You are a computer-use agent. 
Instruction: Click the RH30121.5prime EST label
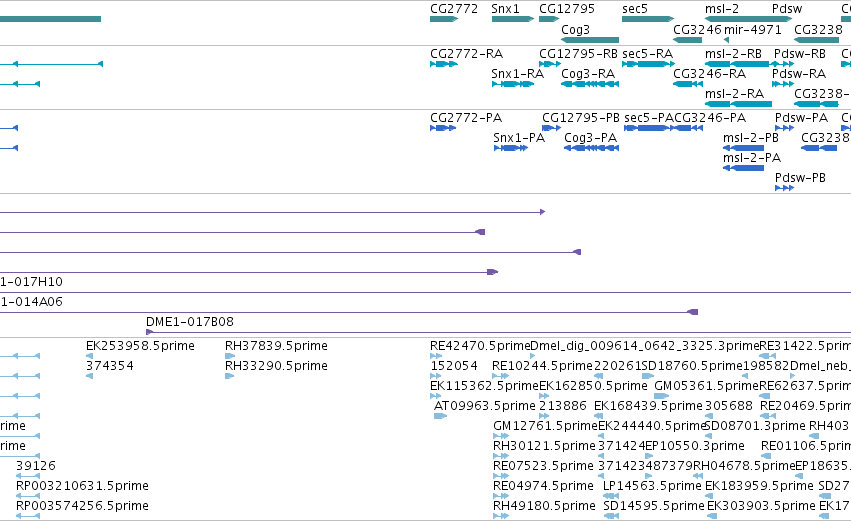pos(544,446)
